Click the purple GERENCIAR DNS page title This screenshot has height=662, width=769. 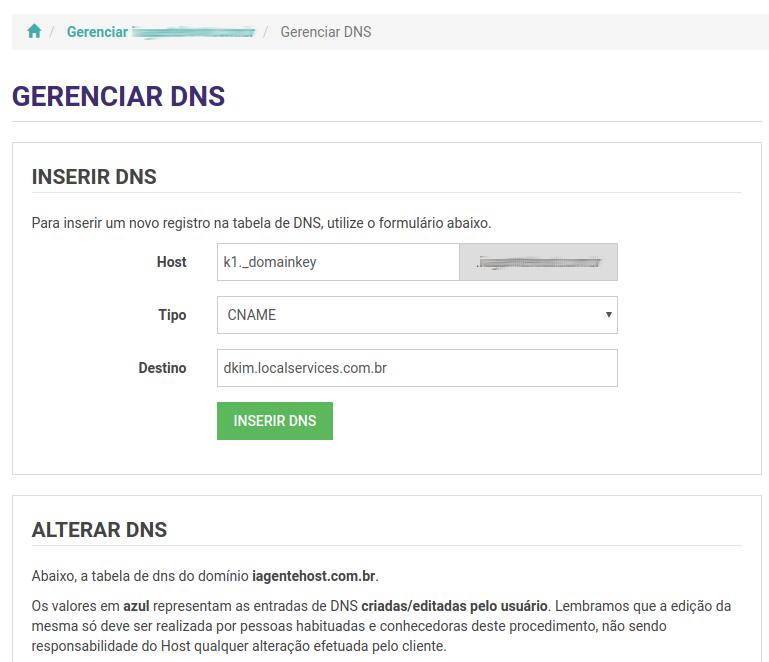(118, 97)
